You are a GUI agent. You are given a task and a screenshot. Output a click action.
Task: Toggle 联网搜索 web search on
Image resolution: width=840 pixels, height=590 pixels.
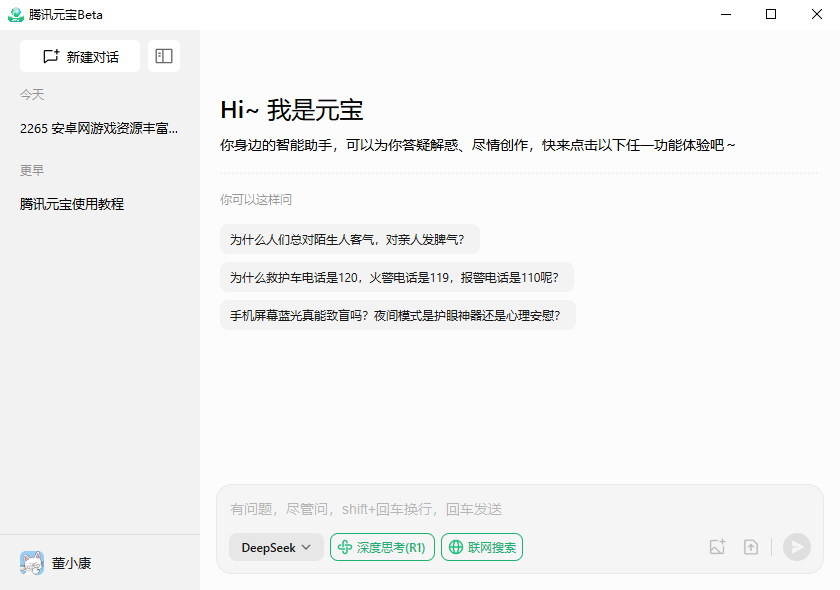coord(482,547)
